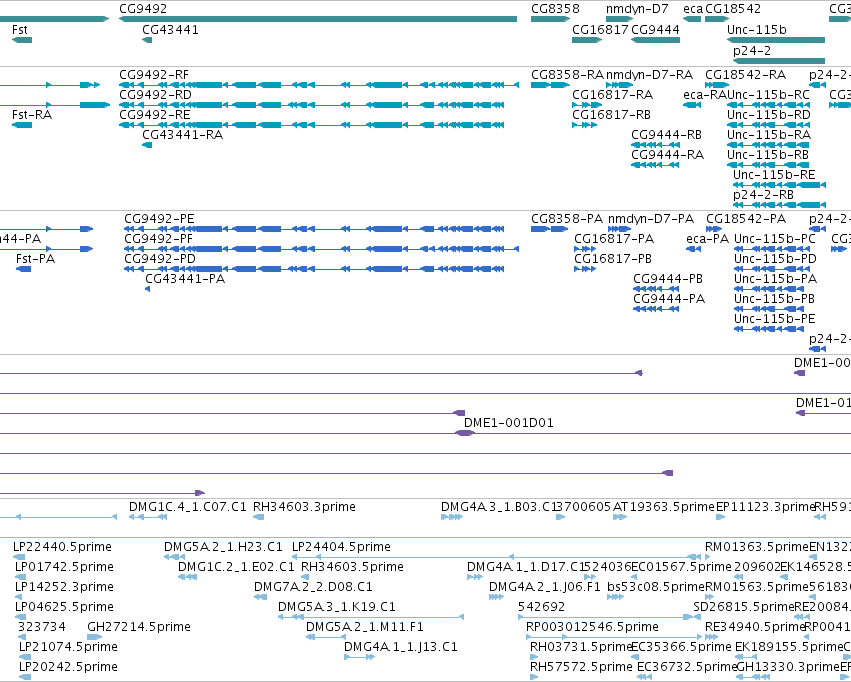Click the CG16817-PB protein label
The height and width of the screenshot is (682, 851).
click(x=613, y=259)
